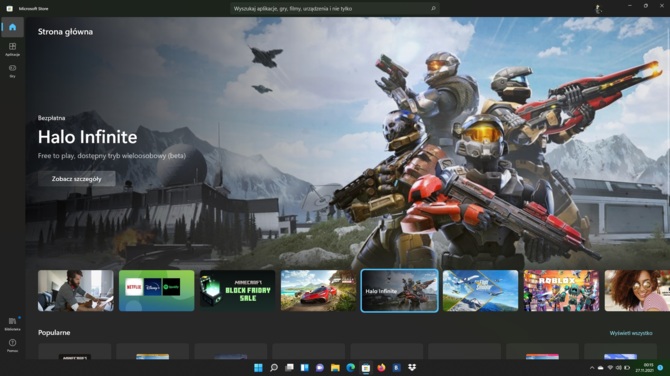Focus the store search field
This screenshot has width=670, height=376.
[x=335, y=8]
